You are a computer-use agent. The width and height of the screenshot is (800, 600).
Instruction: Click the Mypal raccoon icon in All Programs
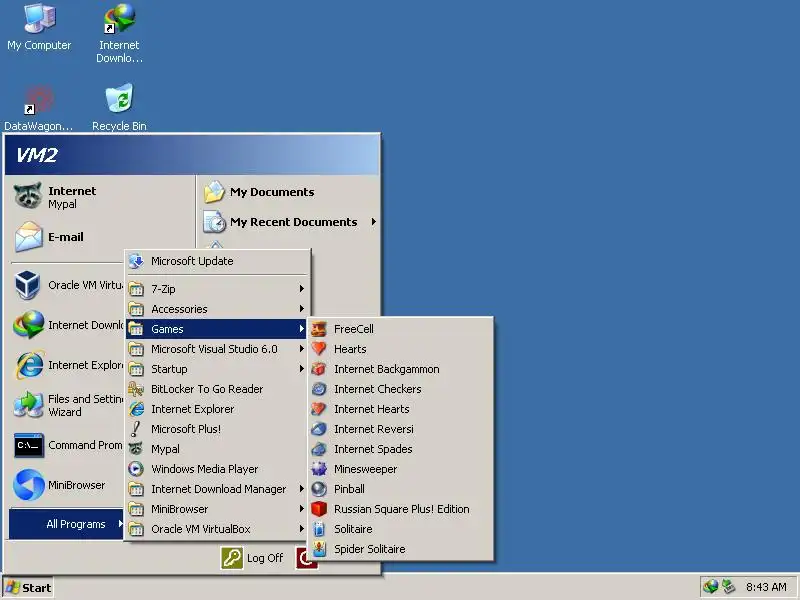pos(136,449)
